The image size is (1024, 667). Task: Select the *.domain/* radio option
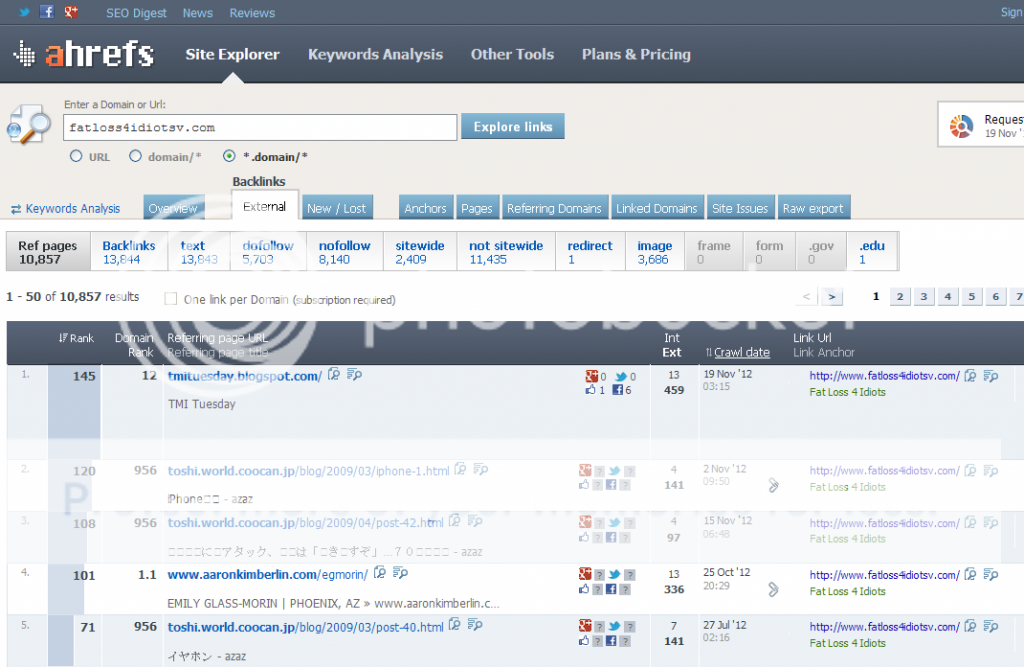[229, 156]
